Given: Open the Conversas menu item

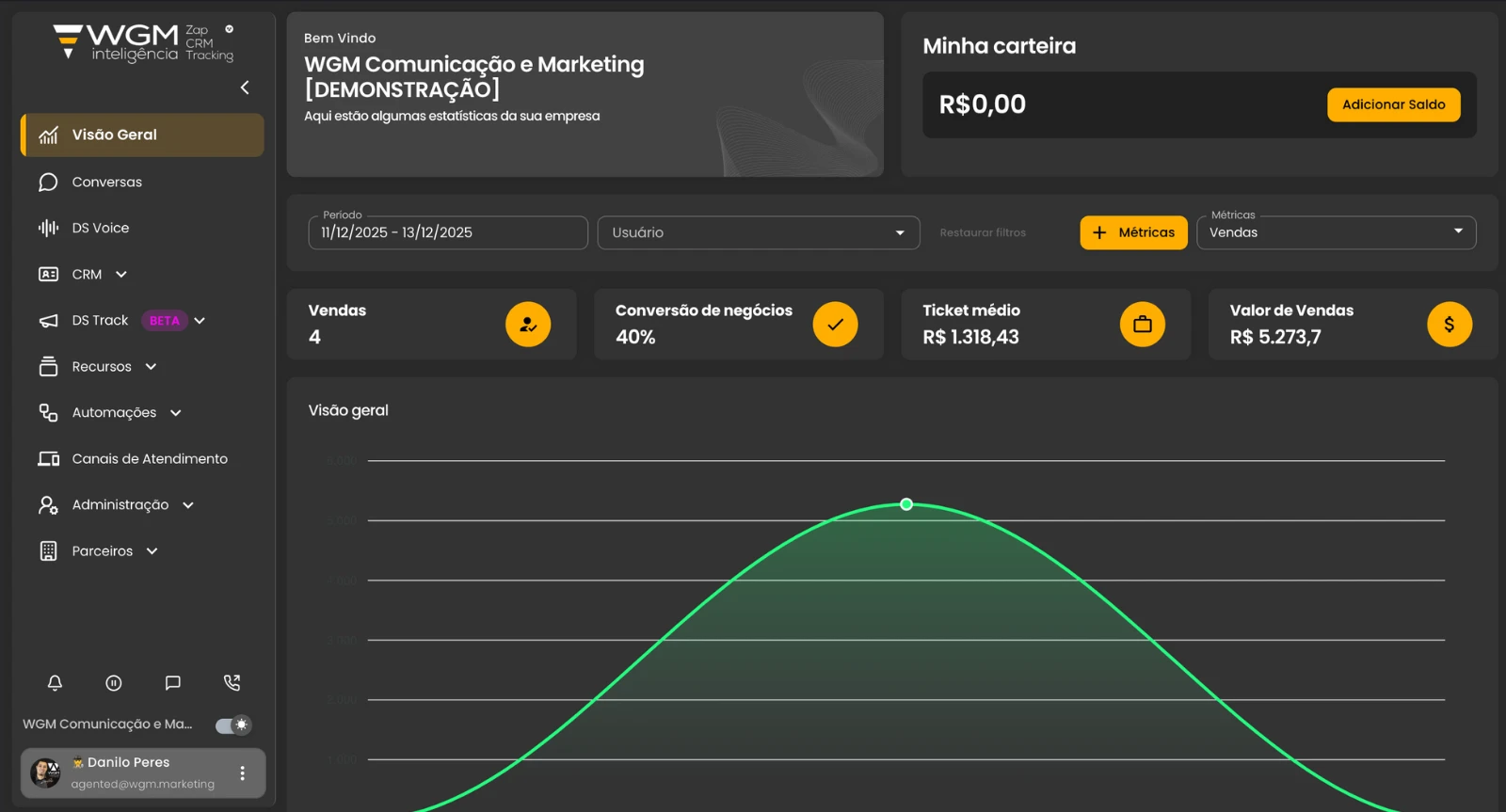Looking at the screenshot, I should click(x=106, y=183).
